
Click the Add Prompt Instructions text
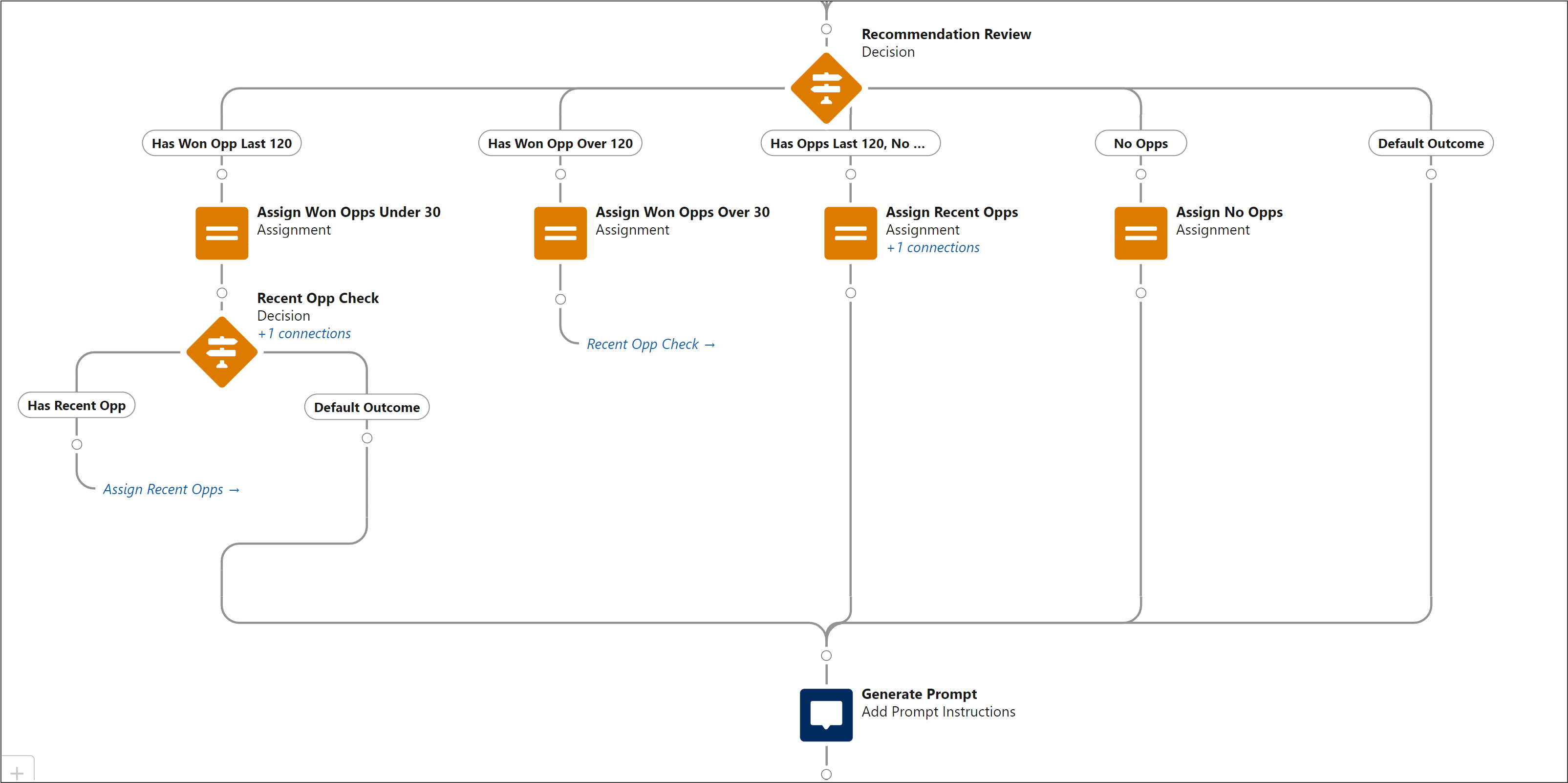[x=938, y=712]
